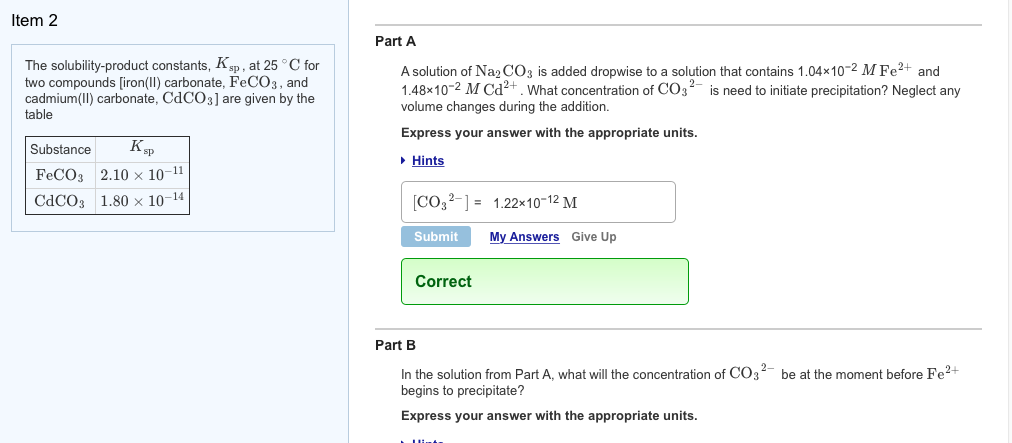Viewport: 1012px width, 443px height.
Task: Expand the partially visible Part B hints triangle
Action: pos(403,440)
